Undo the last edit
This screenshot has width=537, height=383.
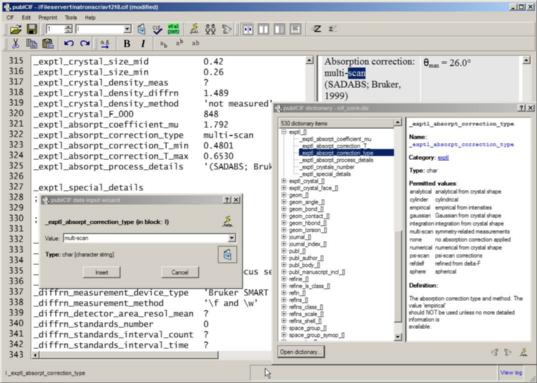[x=69, y=44]
